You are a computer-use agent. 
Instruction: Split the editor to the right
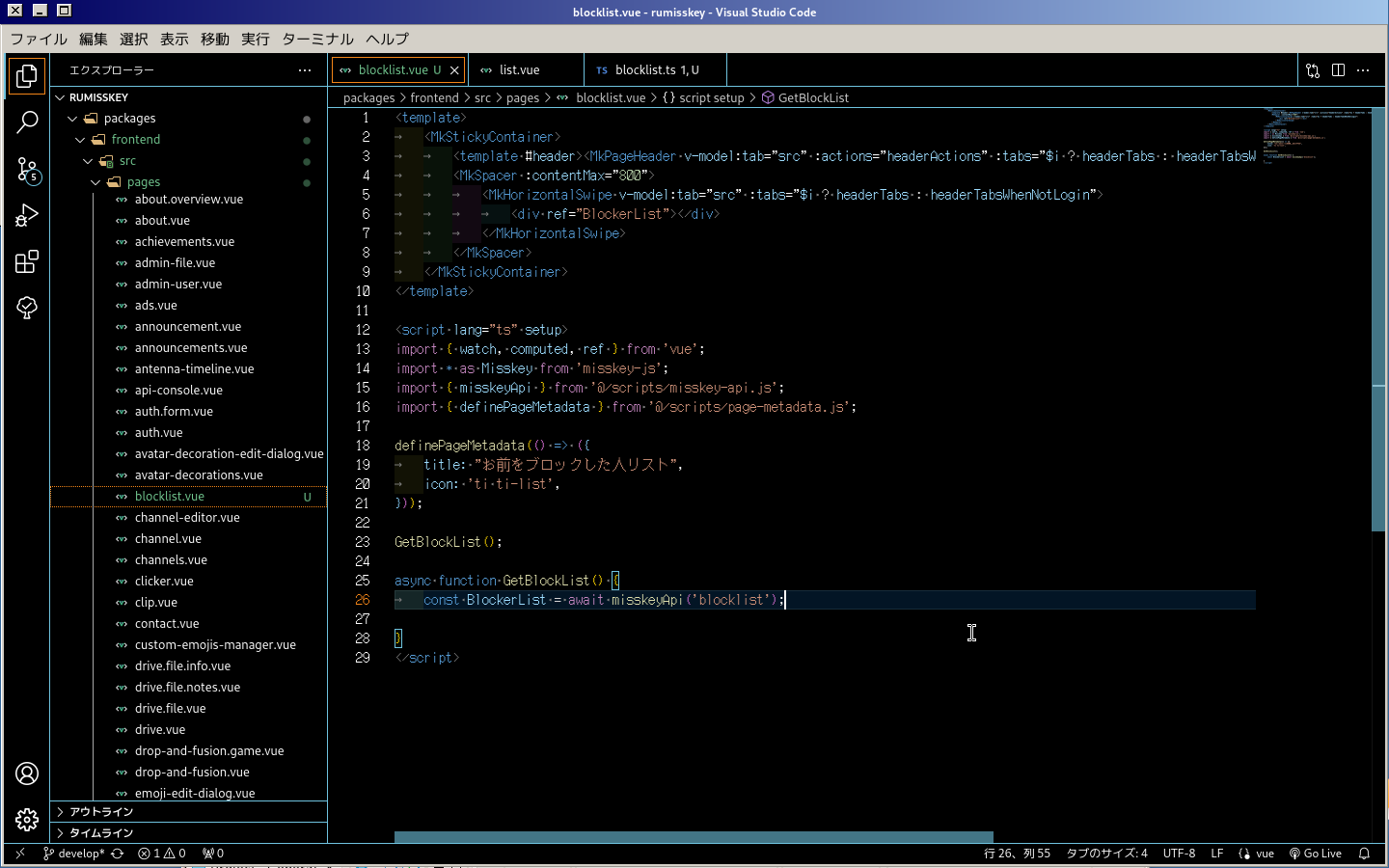(x=1338, y=70)
